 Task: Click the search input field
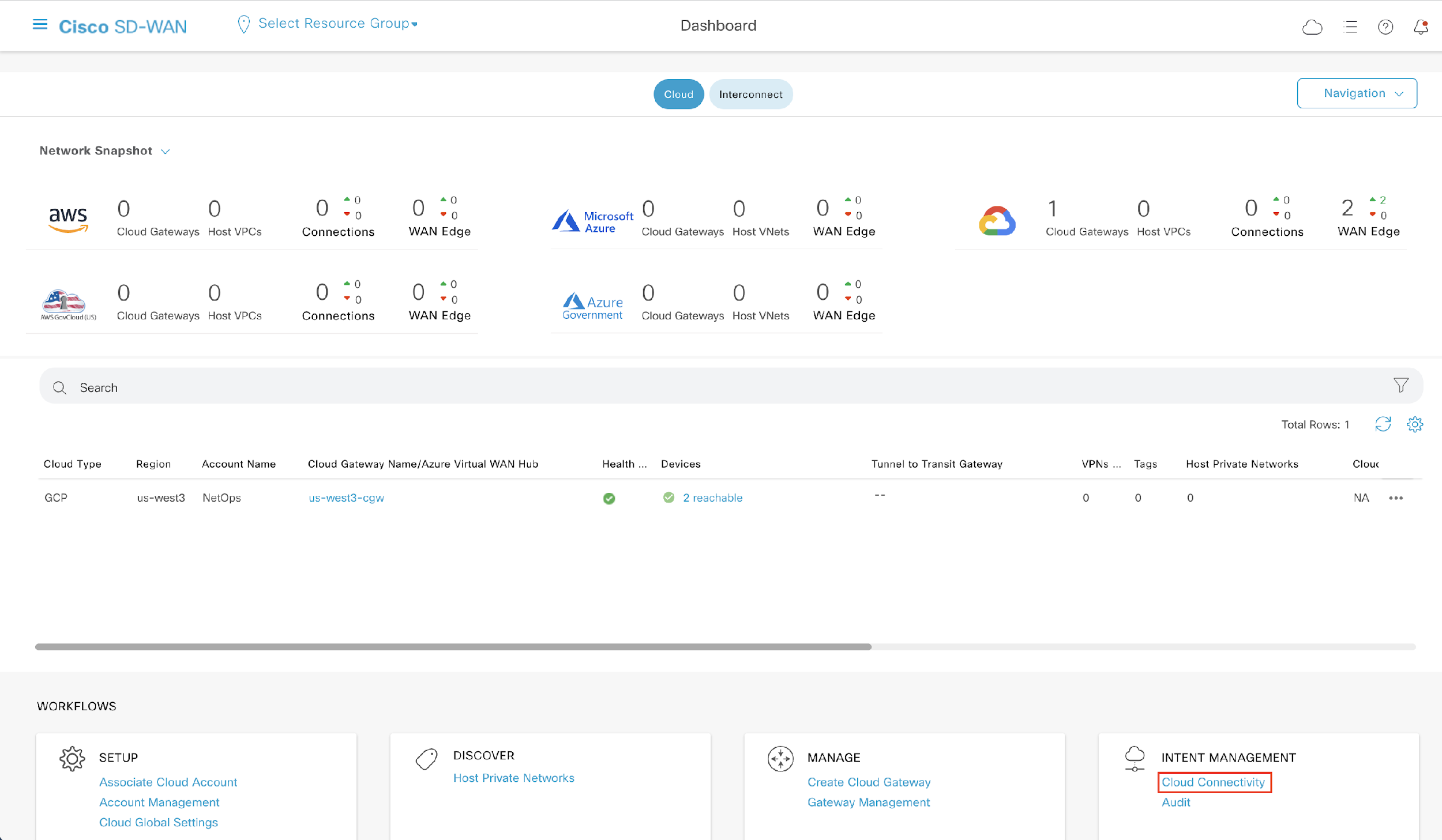point(727,387)
